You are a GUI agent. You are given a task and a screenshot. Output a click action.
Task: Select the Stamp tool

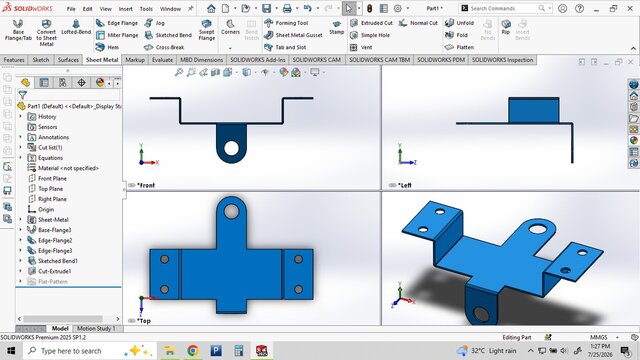[x=337, y=28]
